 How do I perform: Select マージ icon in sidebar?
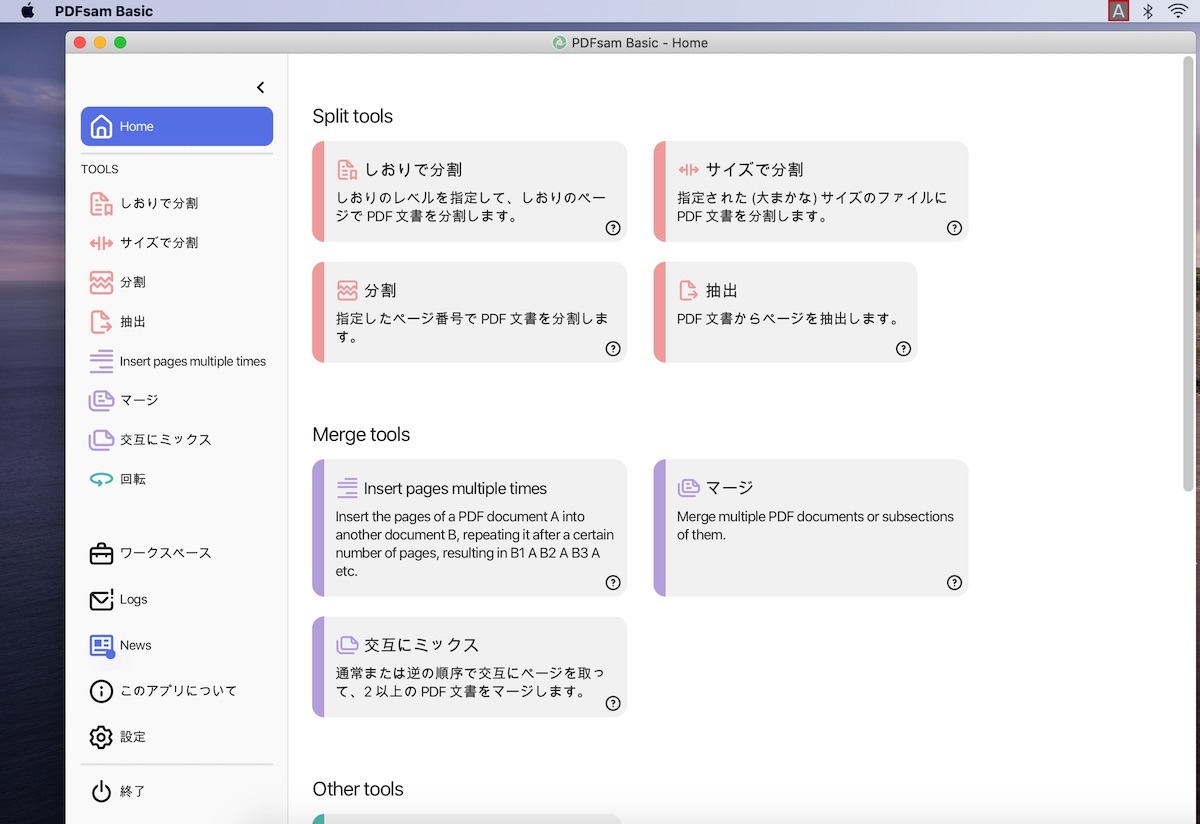pos(101,400)
